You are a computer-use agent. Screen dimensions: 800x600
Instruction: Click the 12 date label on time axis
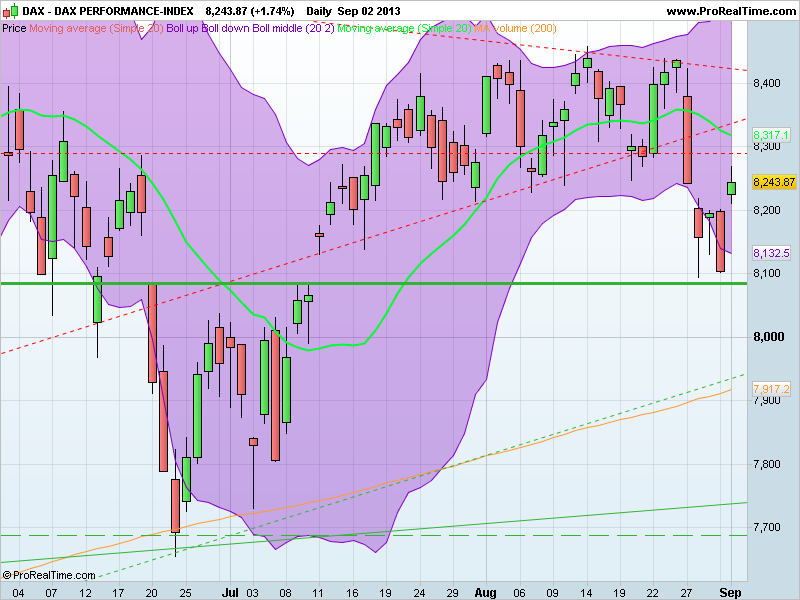click(x=84, y=593)
